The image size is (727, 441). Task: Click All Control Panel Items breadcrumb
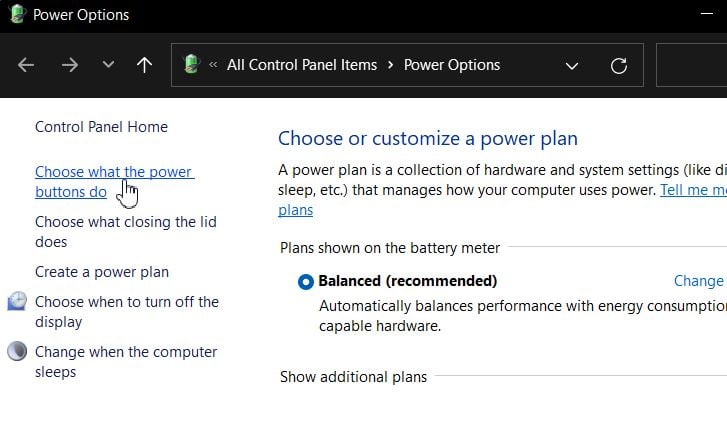tap(302, 65)
